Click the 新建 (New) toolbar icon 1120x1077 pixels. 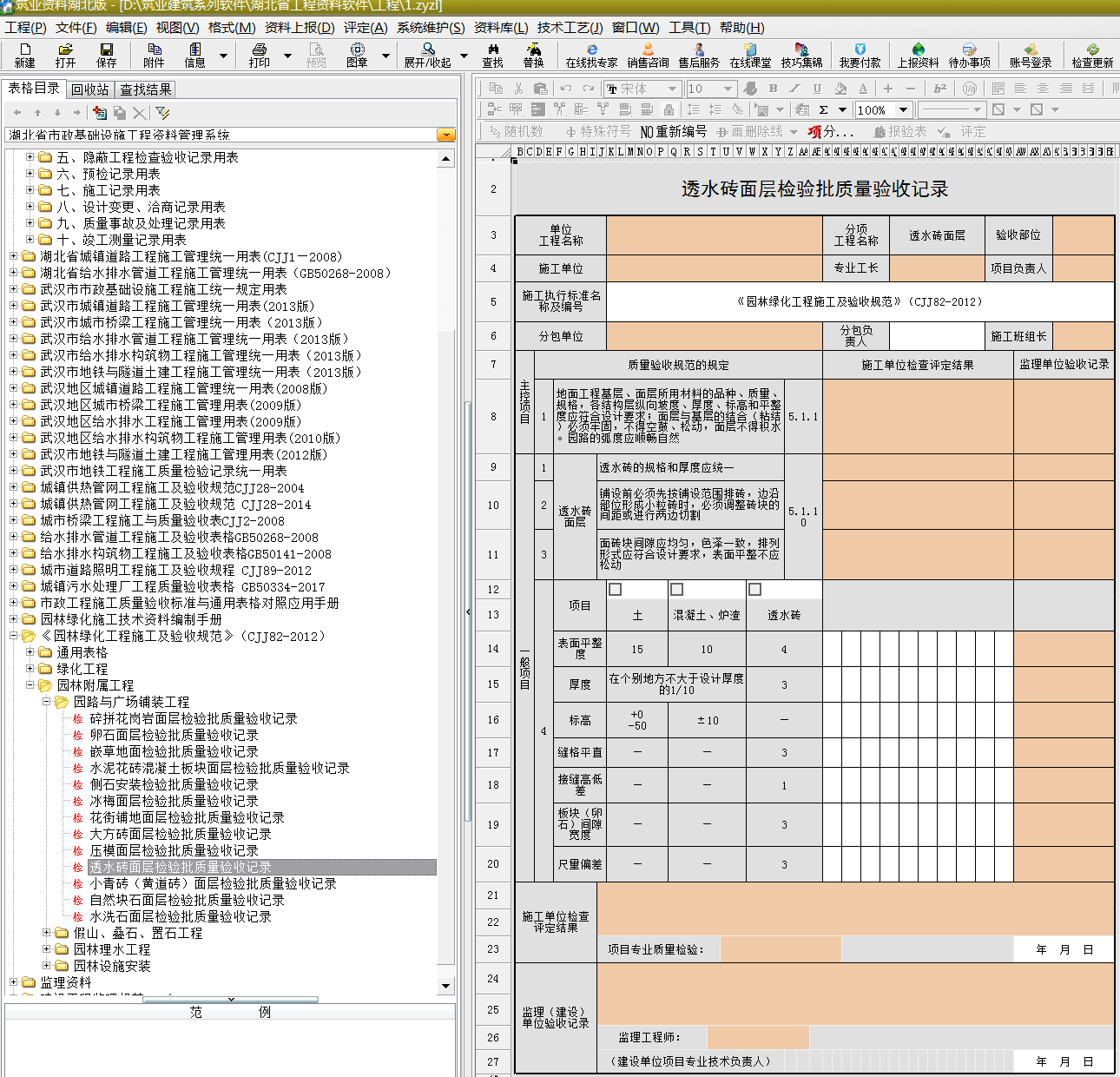[25, 55]
